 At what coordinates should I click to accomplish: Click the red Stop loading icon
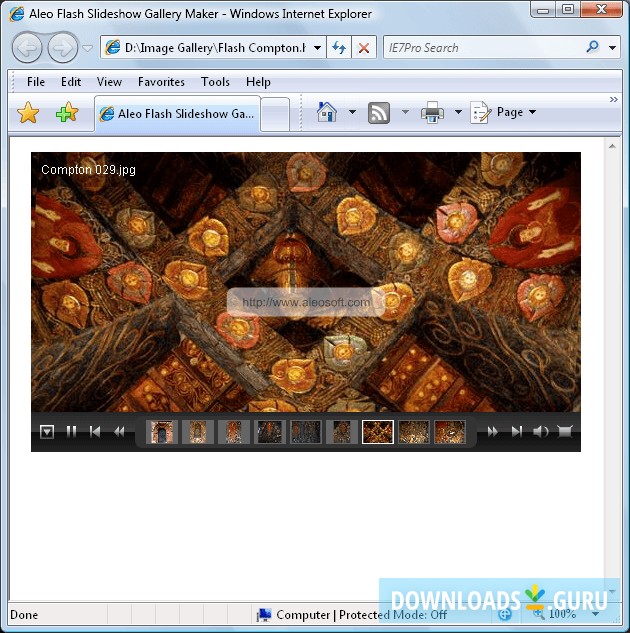[x=364, y=48]
